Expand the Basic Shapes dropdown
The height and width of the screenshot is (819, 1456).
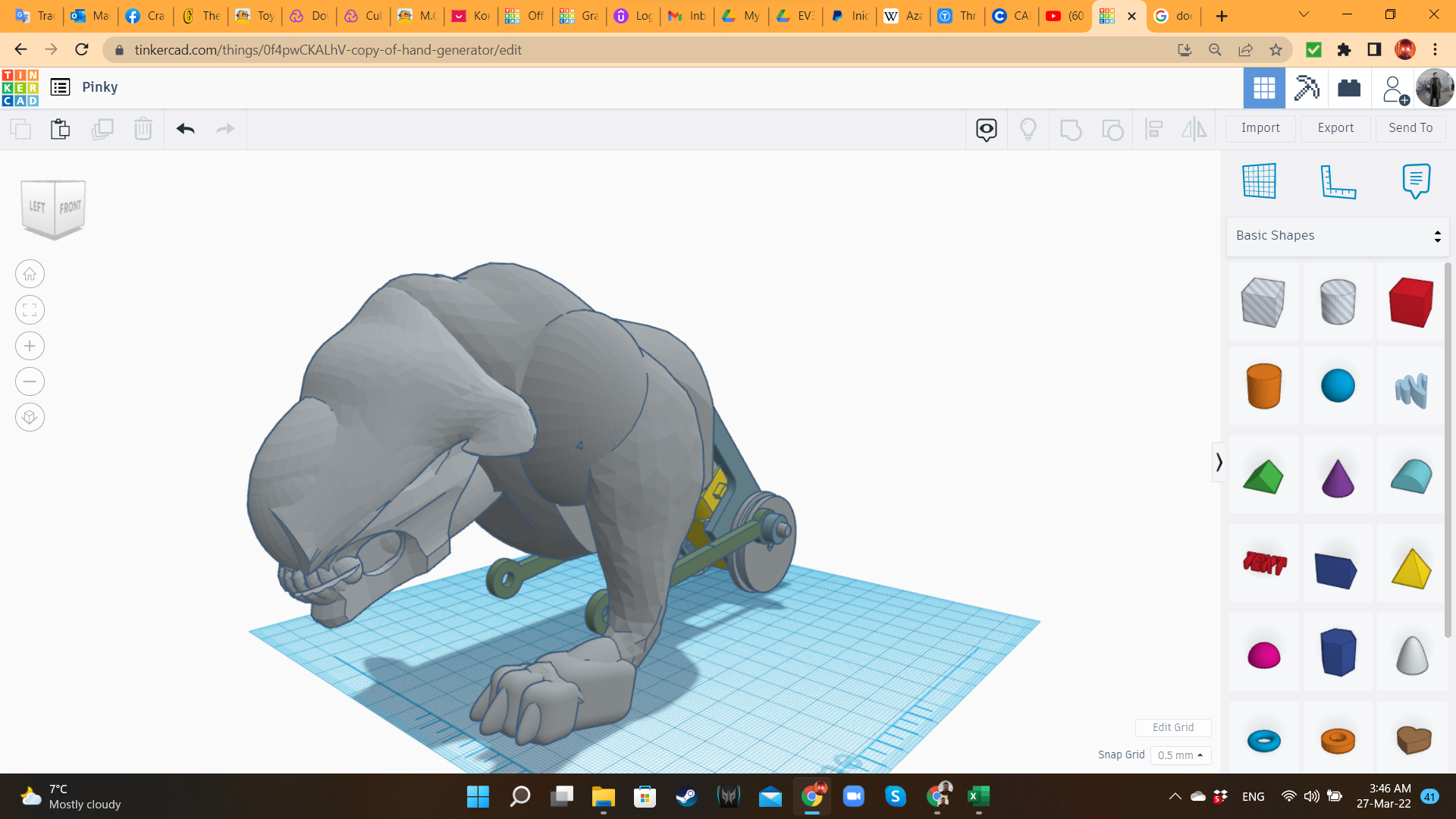[x=1338, y=236]
